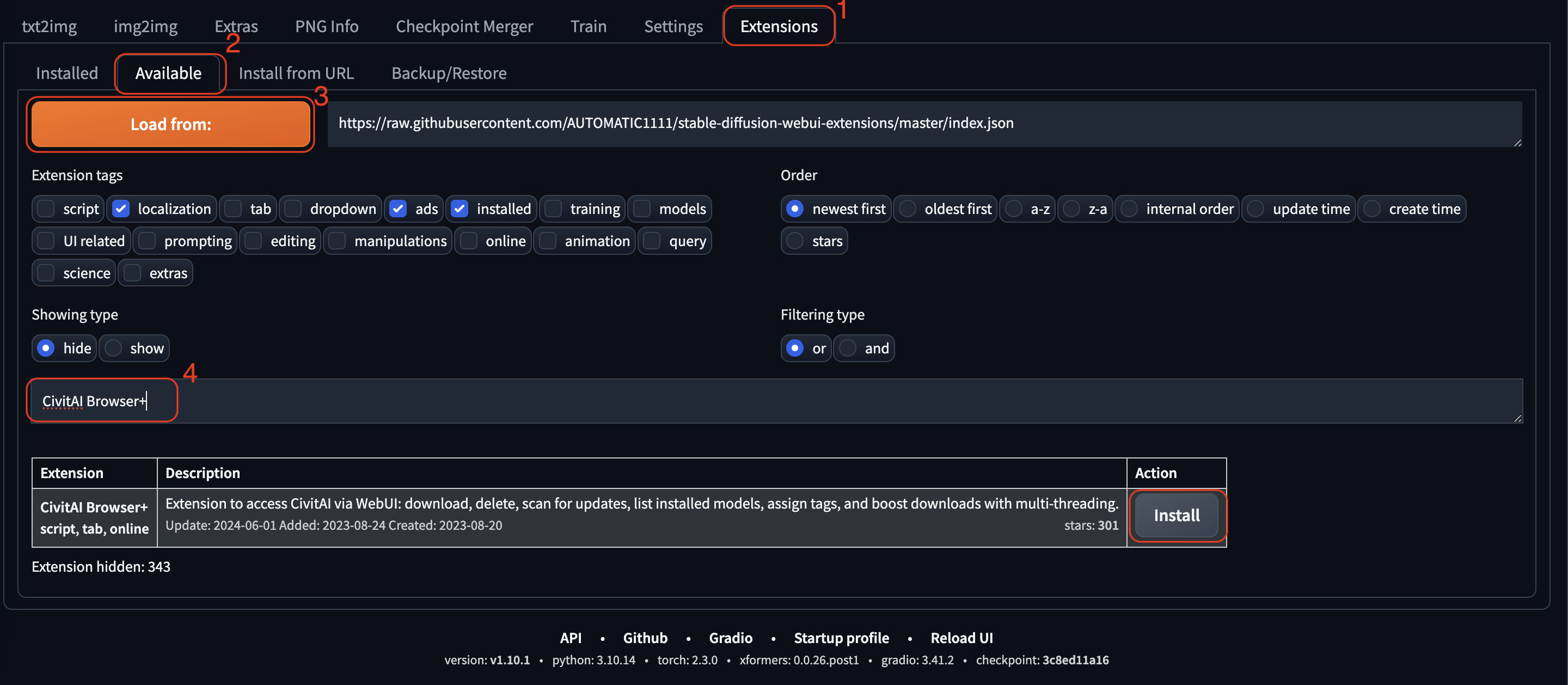Click the Reload UI footer link
Screen dimensions: 1568x685
tap(961, 638)
